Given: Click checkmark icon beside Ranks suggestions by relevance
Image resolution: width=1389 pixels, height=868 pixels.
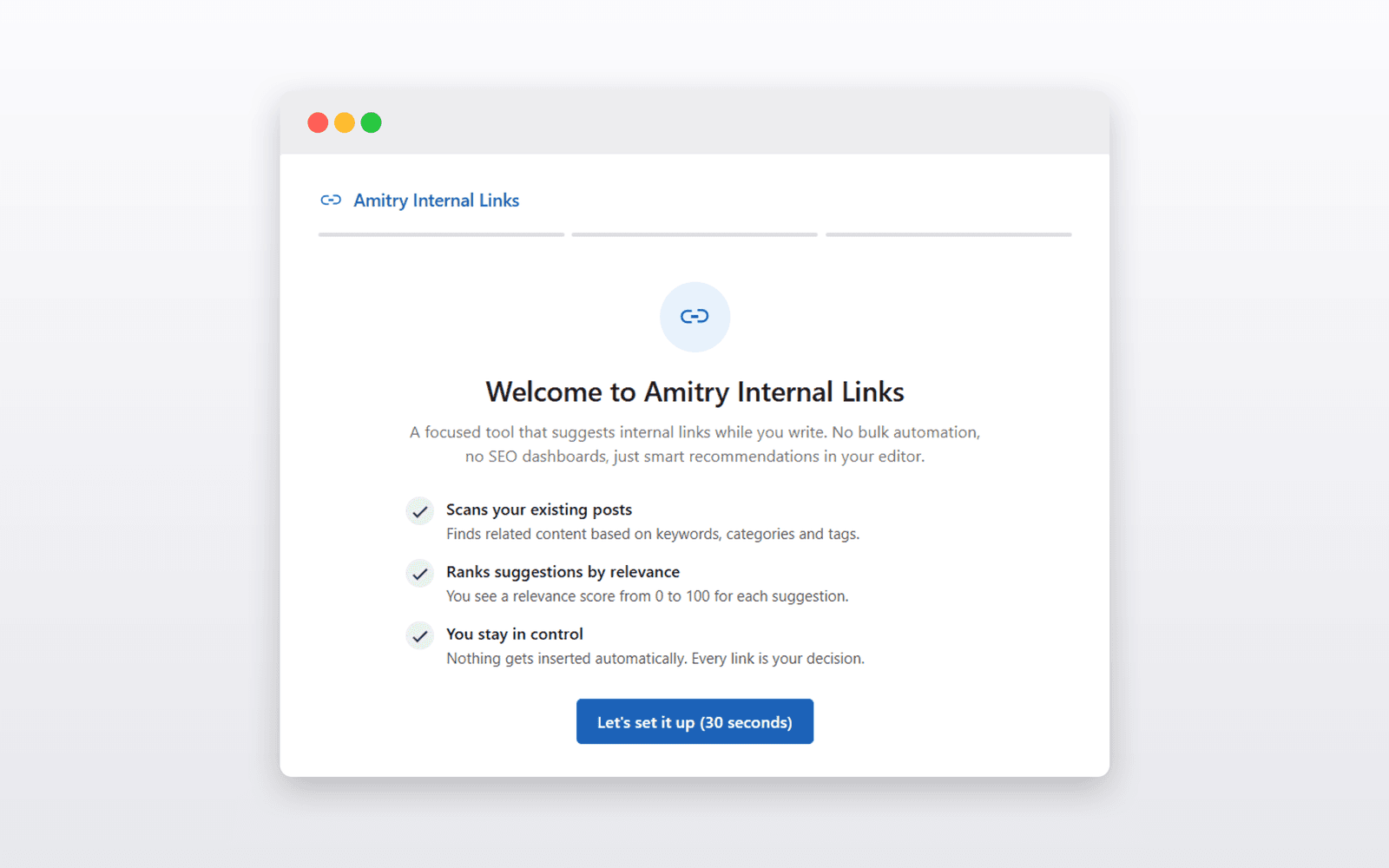Looking at the screenshot, I should click(420, 574).
